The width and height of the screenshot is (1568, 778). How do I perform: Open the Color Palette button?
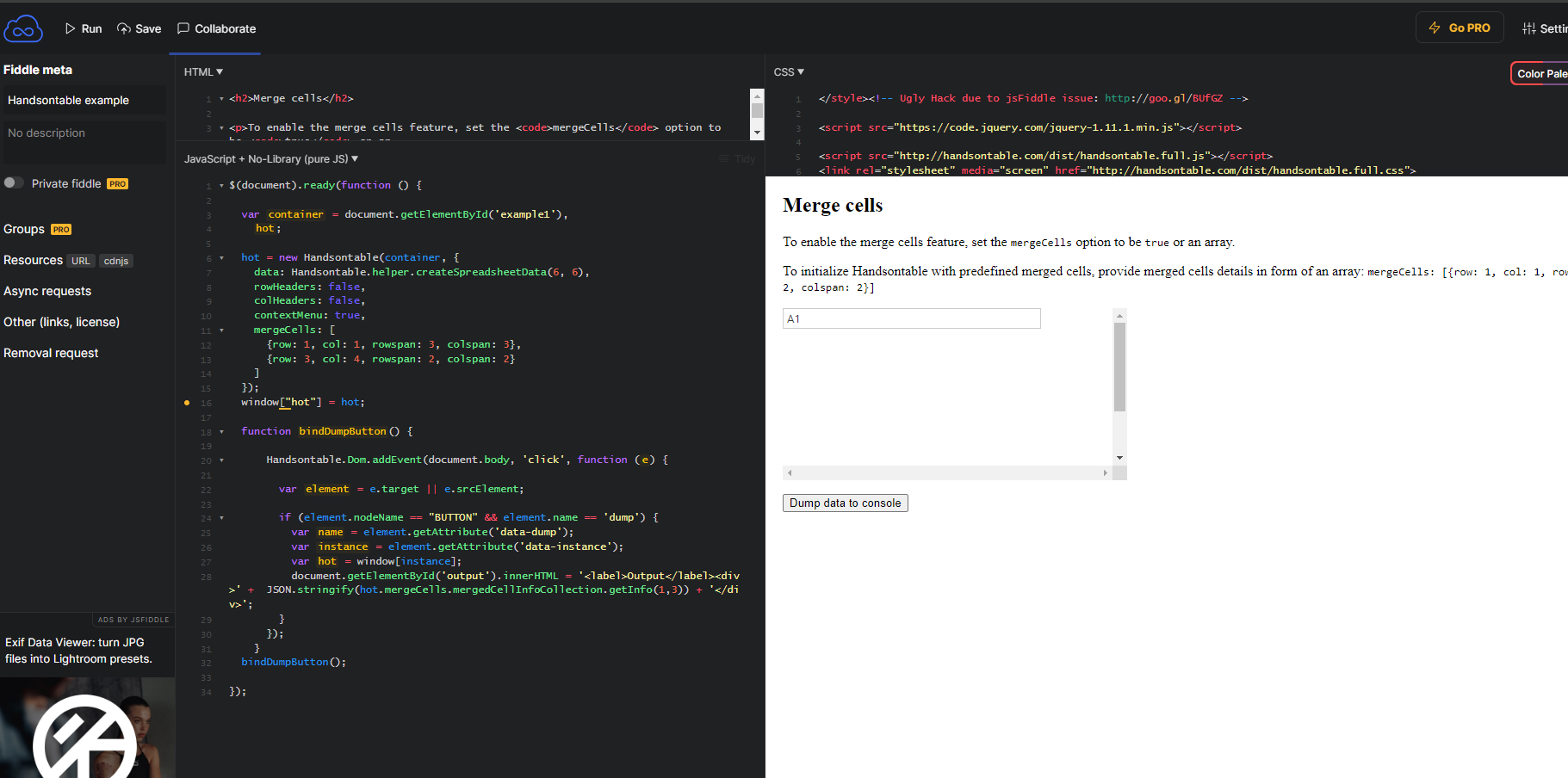[x=1540, y=74]
